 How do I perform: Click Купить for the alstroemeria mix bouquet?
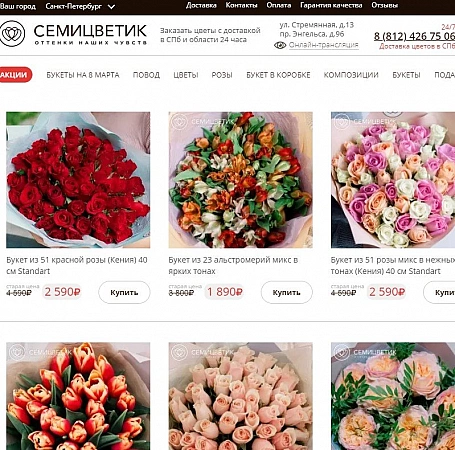pyautogui.click(x=287, y=292)
